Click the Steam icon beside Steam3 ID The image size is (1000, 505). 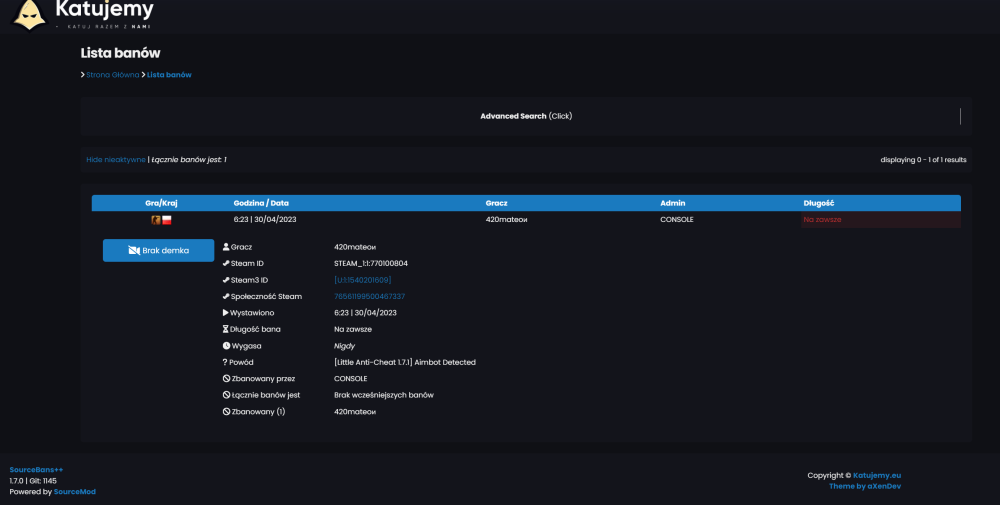(x=226, y=280)
